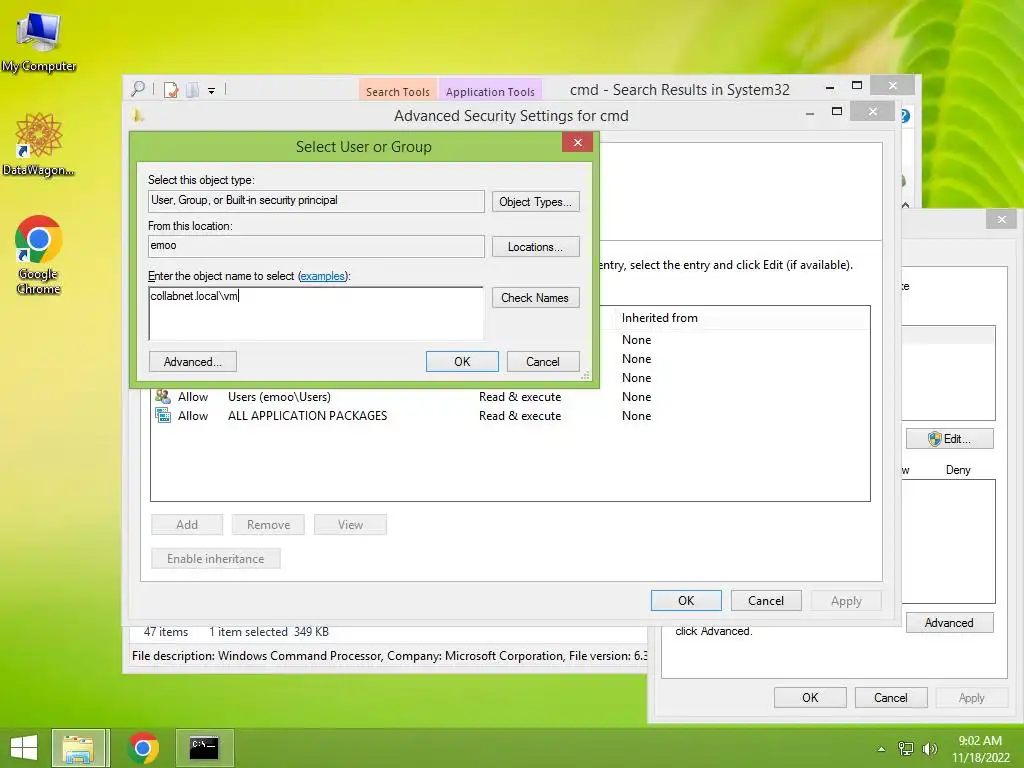Click the location field showing emoo
The height and width of the screenshot is (768, 1024).
316,246
